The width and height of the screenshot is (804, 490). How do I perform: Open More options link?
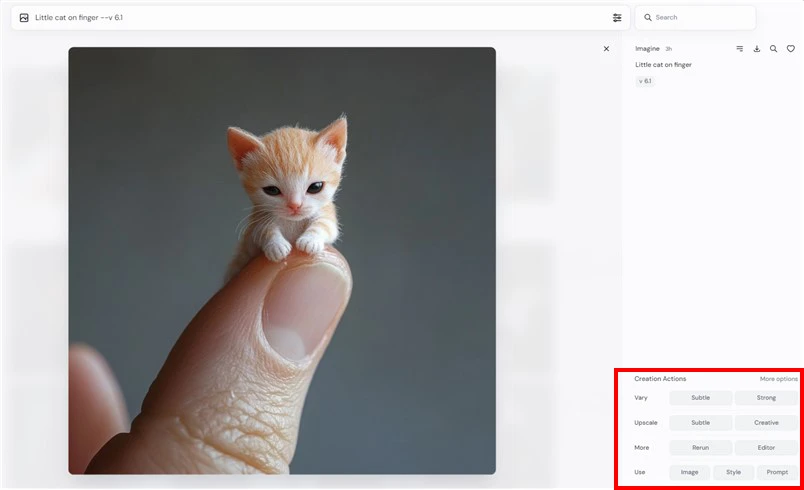click(x=778, y=379)
